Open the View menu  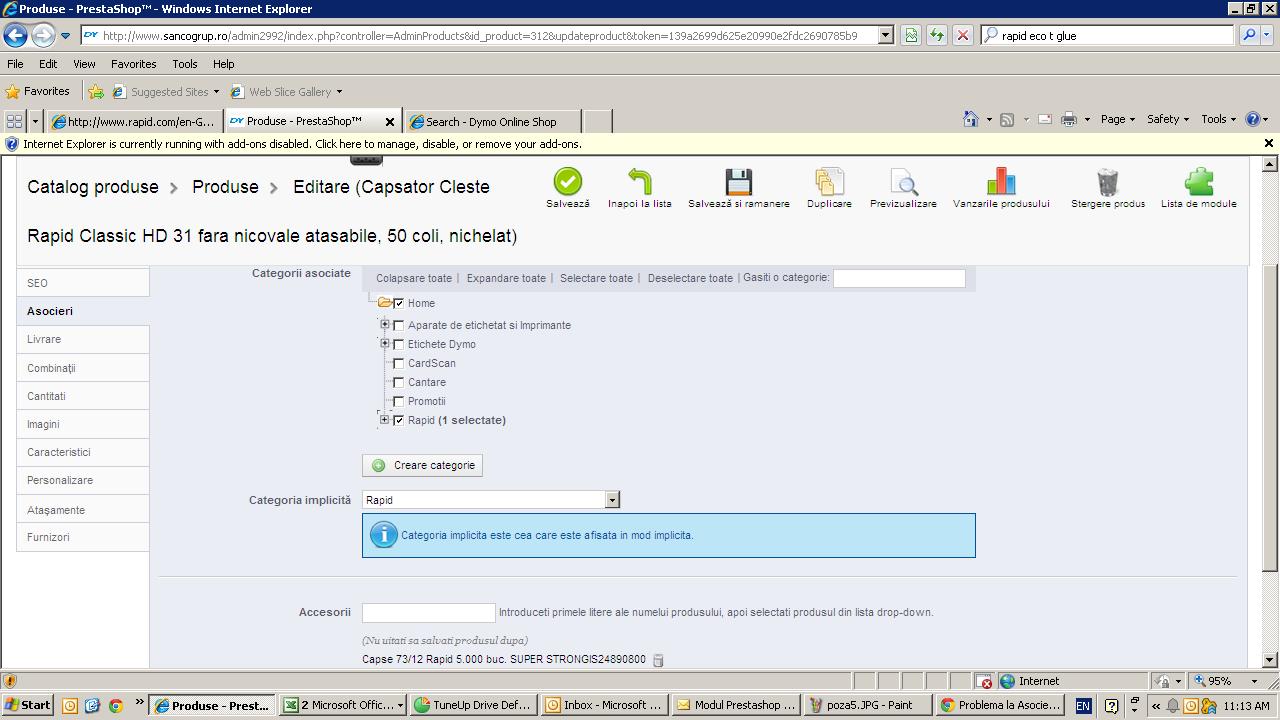pyautogui.click(x=84, y=63)
